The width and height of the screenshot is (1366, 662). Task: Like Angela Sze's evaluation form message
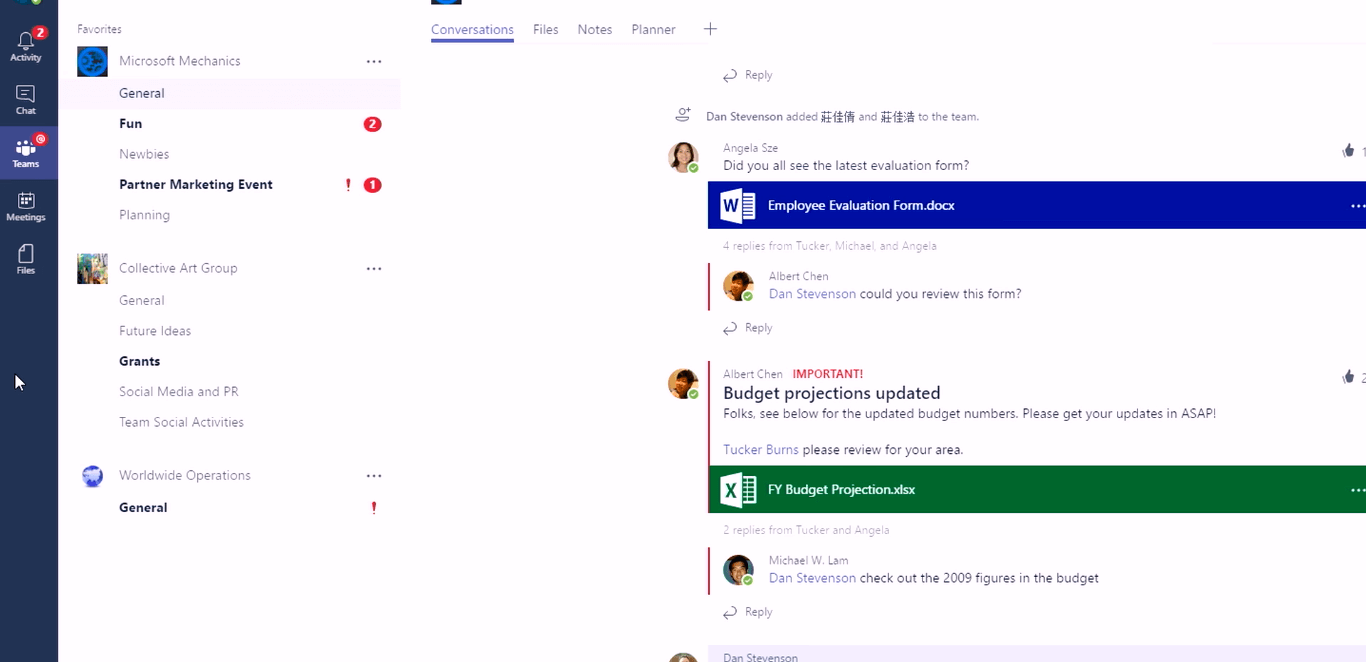[1348, 151]
